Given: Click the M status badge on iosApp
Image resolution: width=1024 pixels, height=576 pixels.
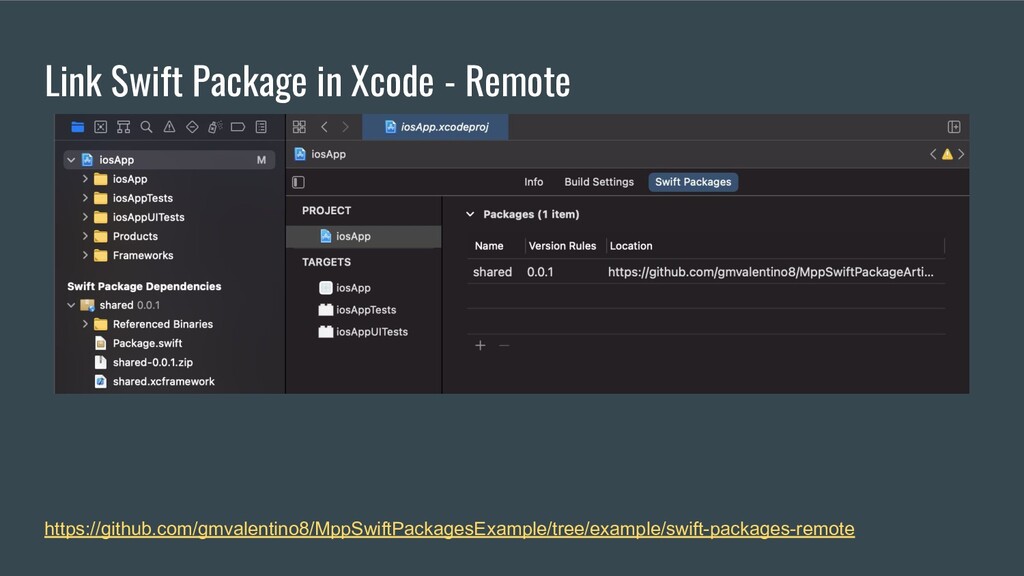Looking at the screenshot, I should (261, 160).
